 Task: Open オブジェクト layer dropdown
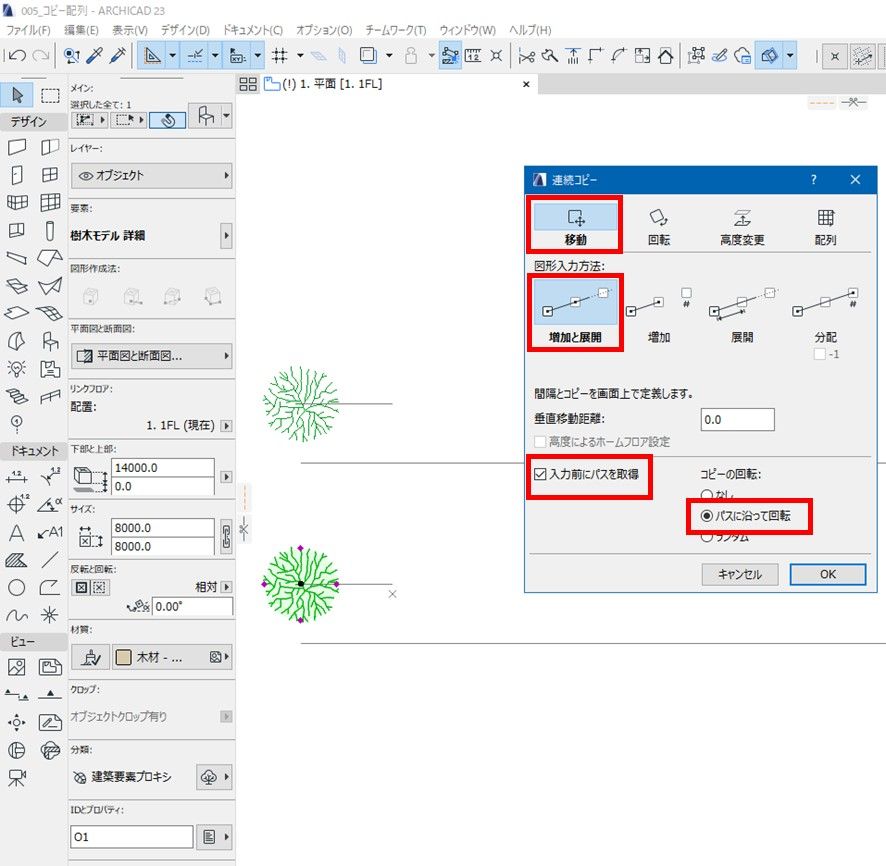pos(151,176)
